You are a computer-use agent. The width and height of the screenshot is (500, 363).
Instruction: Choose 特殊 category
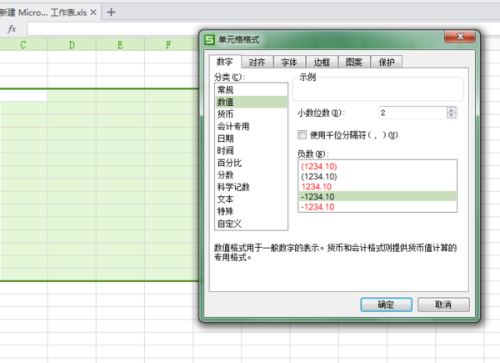251,211
